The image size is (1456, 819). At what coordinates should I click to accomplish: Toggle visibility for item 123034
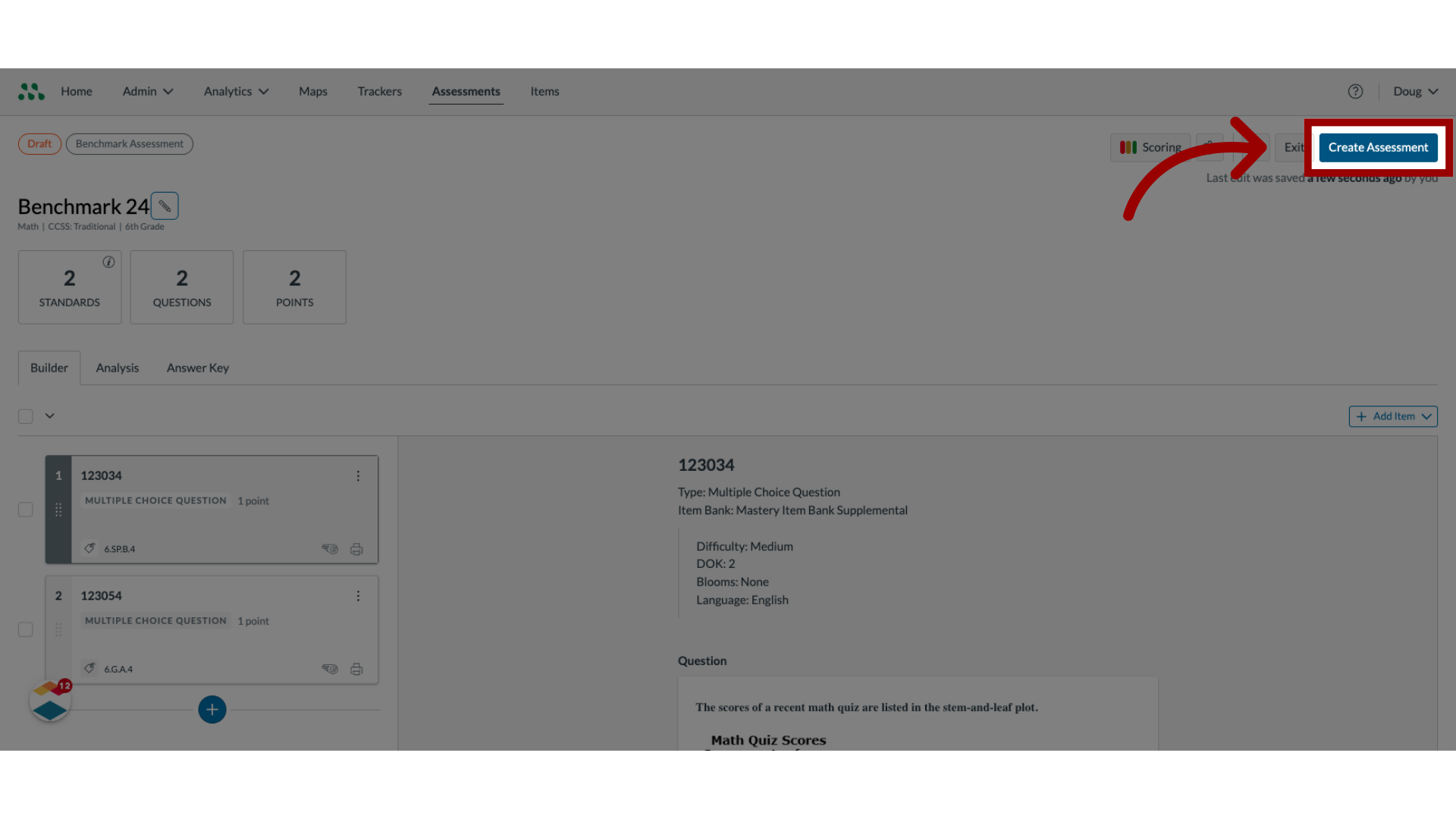pyautogui.click(x=329, y=548)
